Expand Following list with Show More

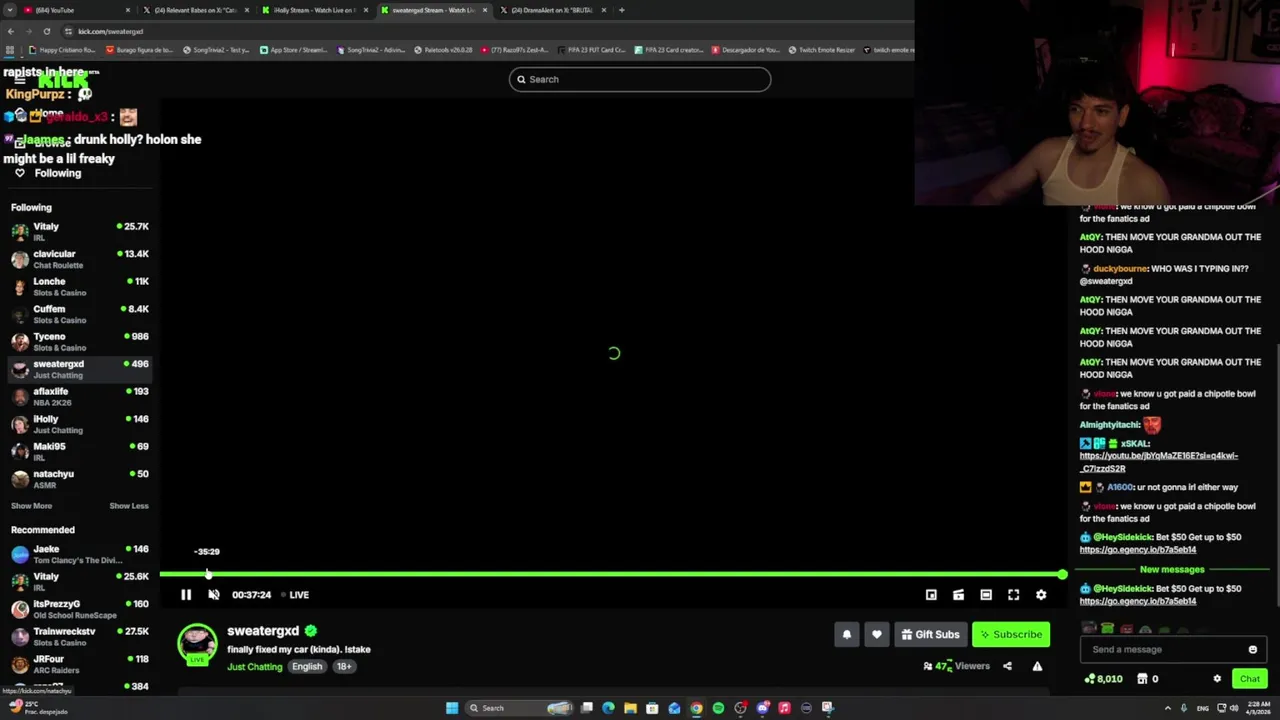click(31, 506)
